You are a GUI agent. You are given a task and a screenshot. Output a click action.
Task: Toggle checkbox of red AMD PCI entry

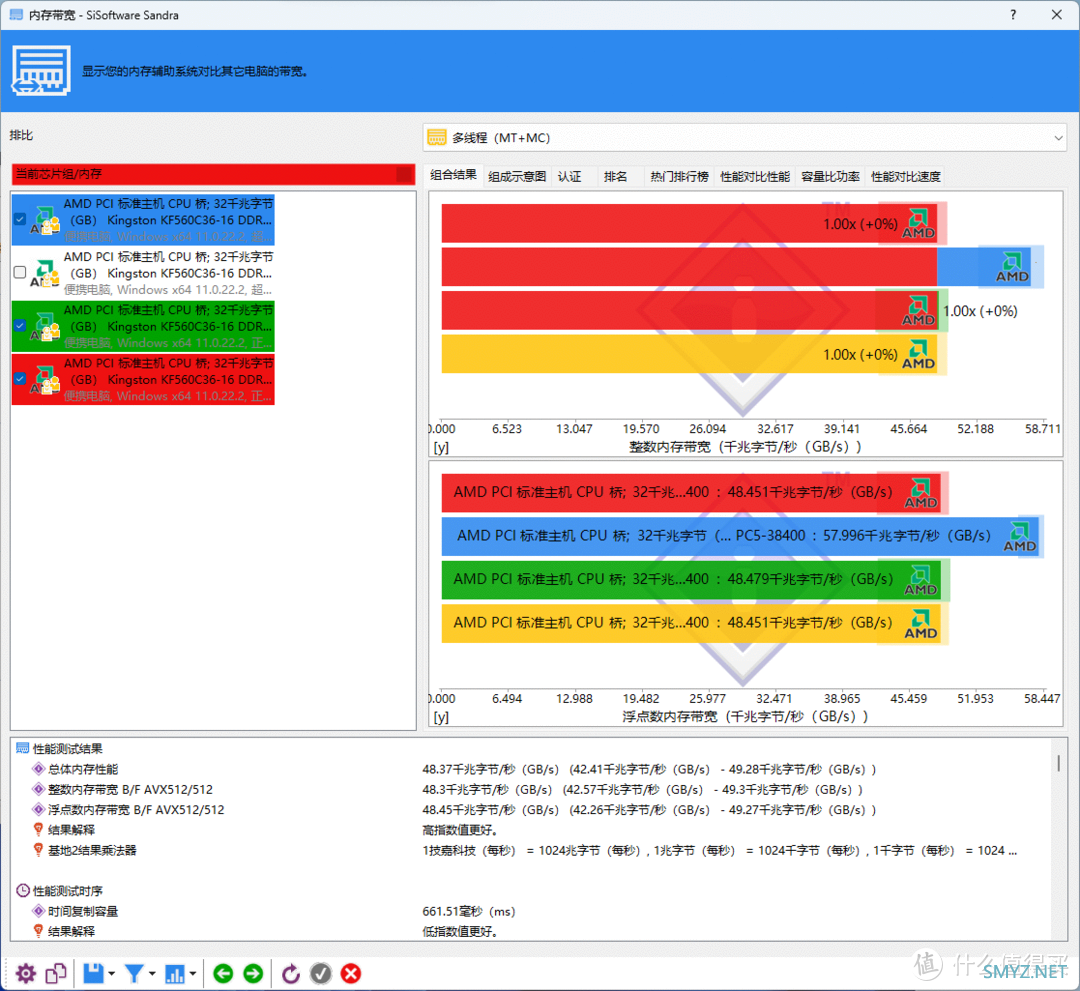[20, 378]
